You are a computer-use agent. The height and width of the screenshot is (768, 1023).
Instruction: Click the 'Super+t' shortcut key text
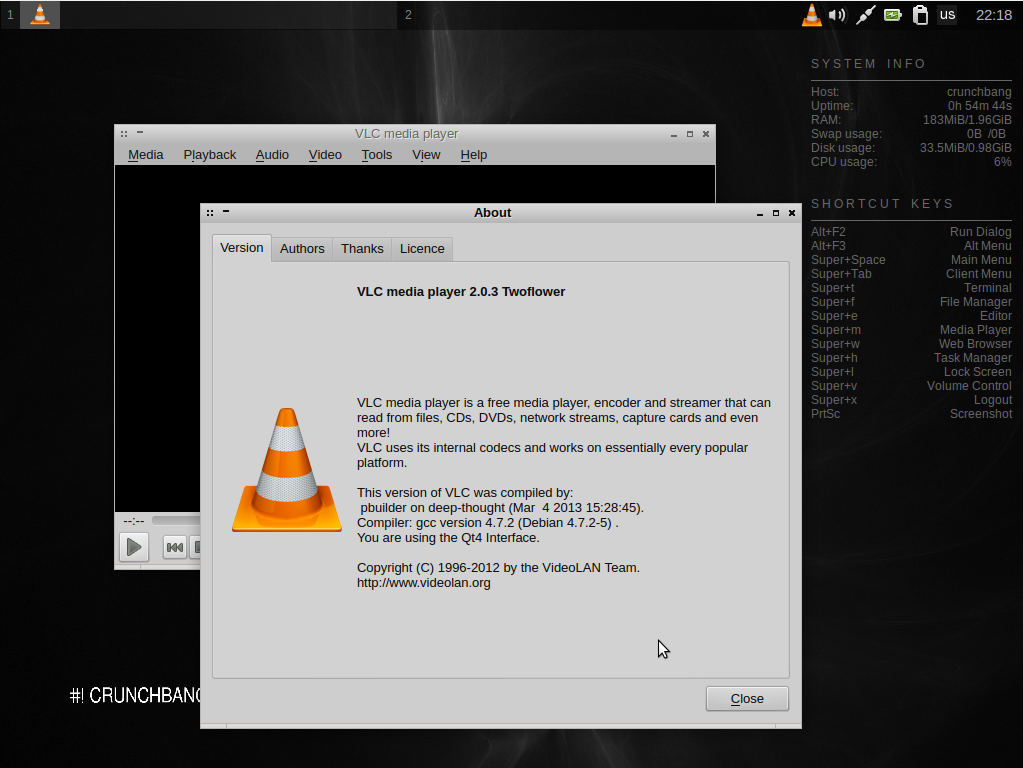(x=832, y=288)
